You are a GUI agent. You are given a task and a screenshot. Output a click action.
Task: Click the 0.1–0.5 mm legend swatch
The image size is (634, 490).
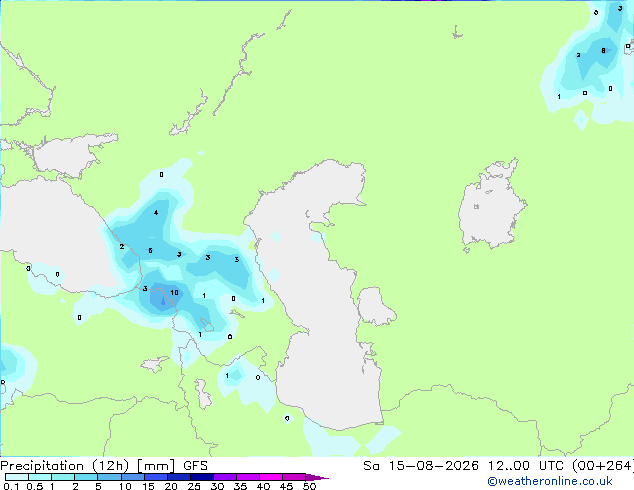click(x=17, y=477)
